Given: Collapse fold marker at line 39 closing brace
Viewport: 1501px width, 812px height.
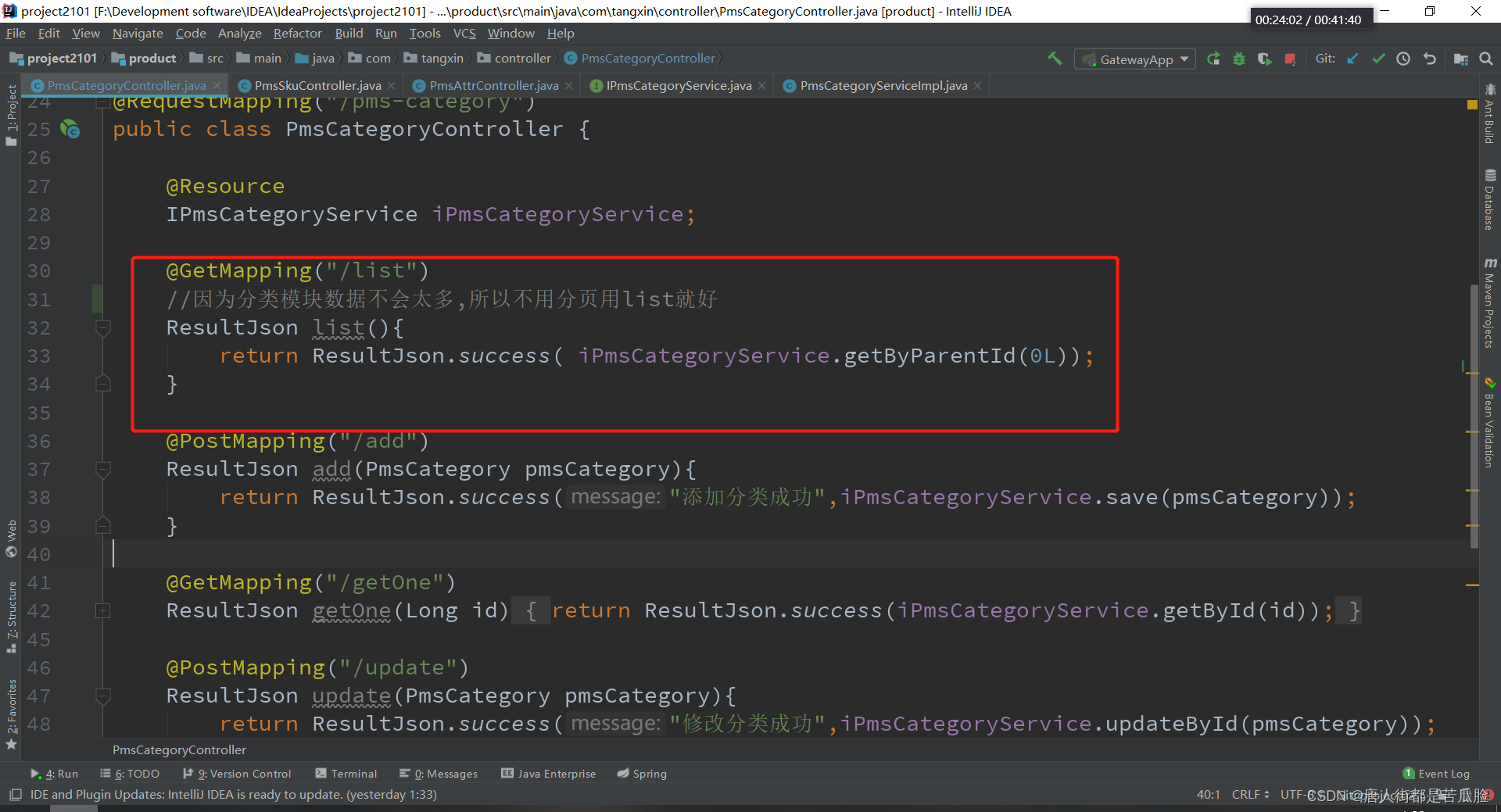Looking at the screenshot, I should (x=102, y=525).
